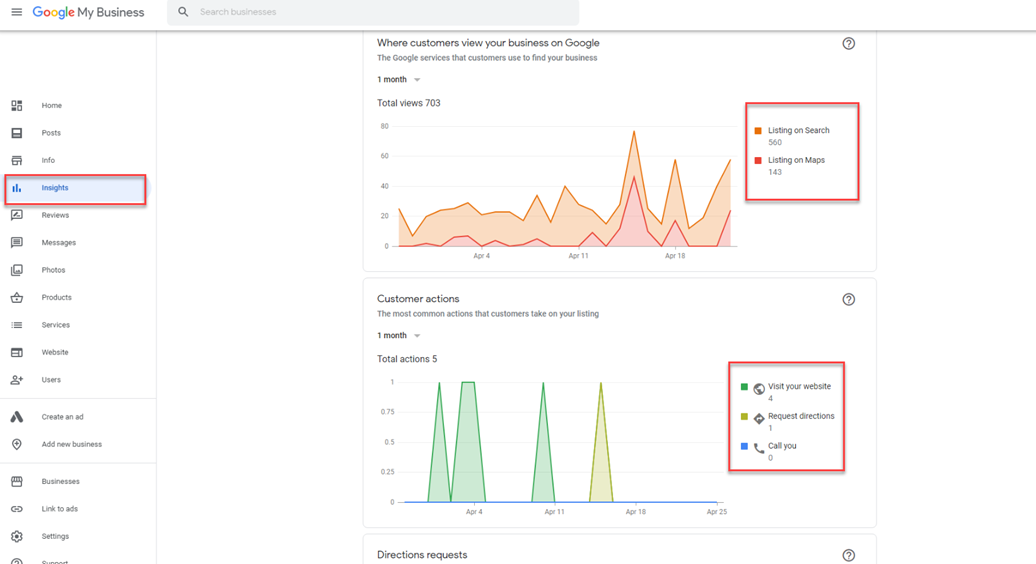
Task: Click Link to ads label
Action: click(x=59, y=509)
